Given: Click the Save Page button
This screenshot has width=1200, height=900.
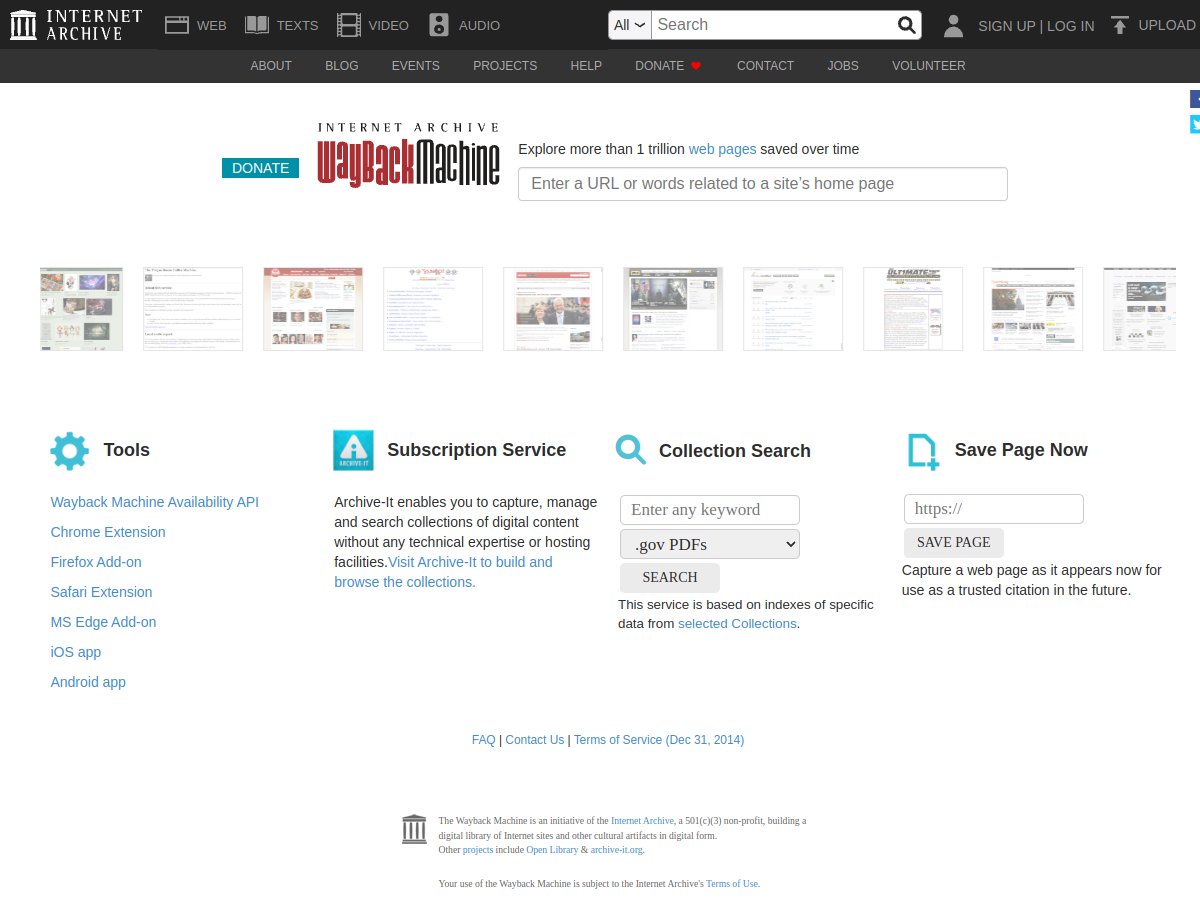Looking at the screenshot, I should pos(954,542).
